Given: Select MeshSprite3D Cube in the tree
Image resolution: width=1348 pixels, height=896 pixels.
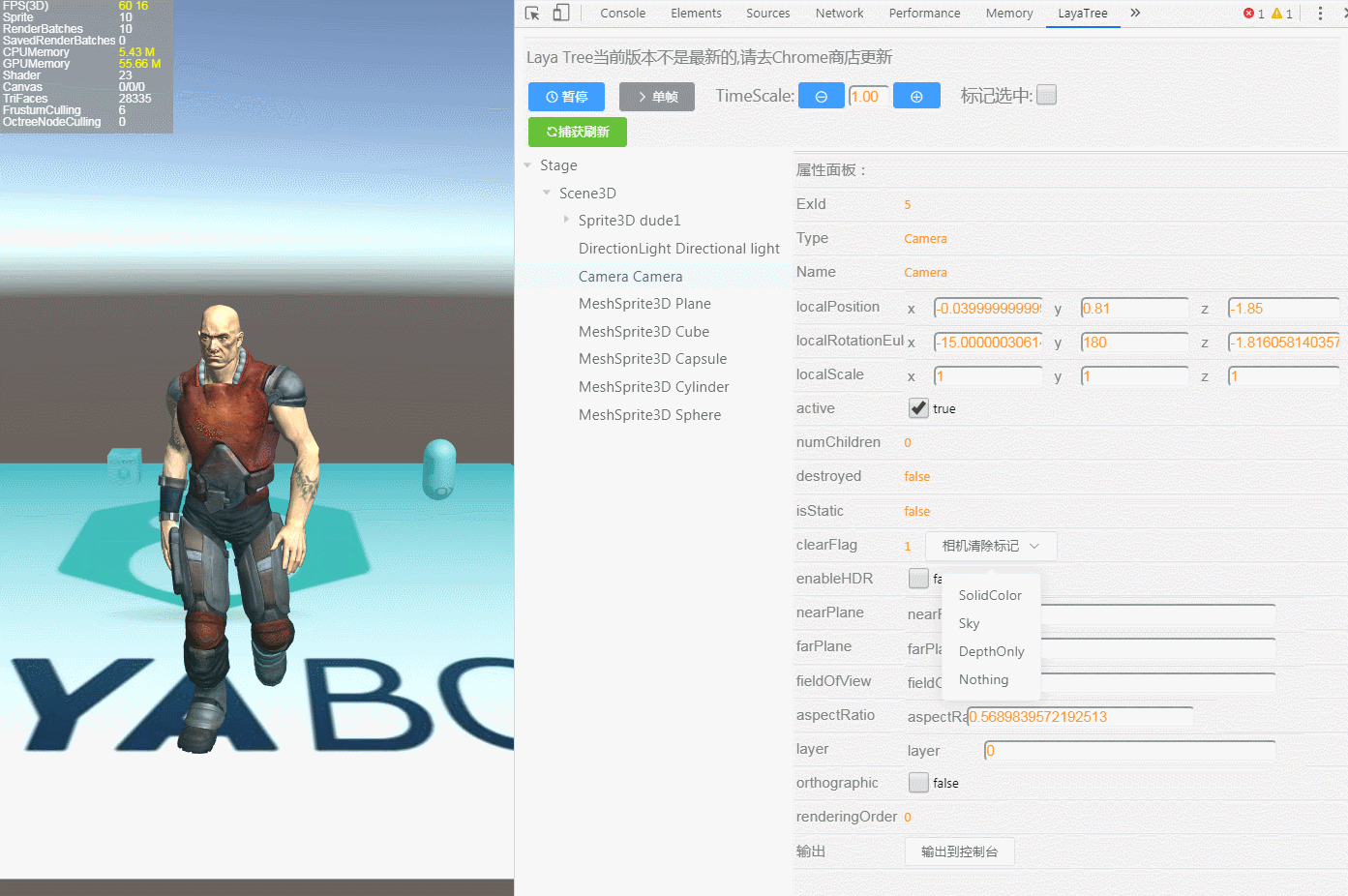Looking at the screenshot, I should click(644, 332).
